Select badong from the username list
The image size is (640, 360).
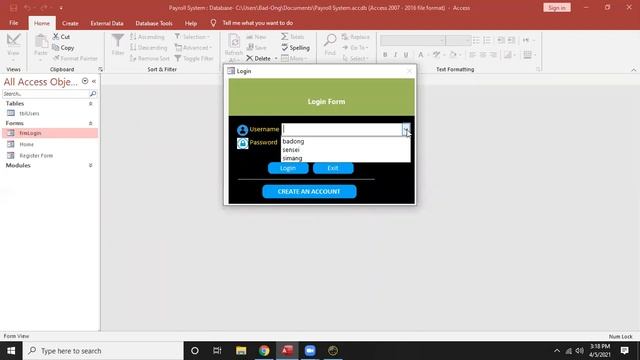[346, 141]
